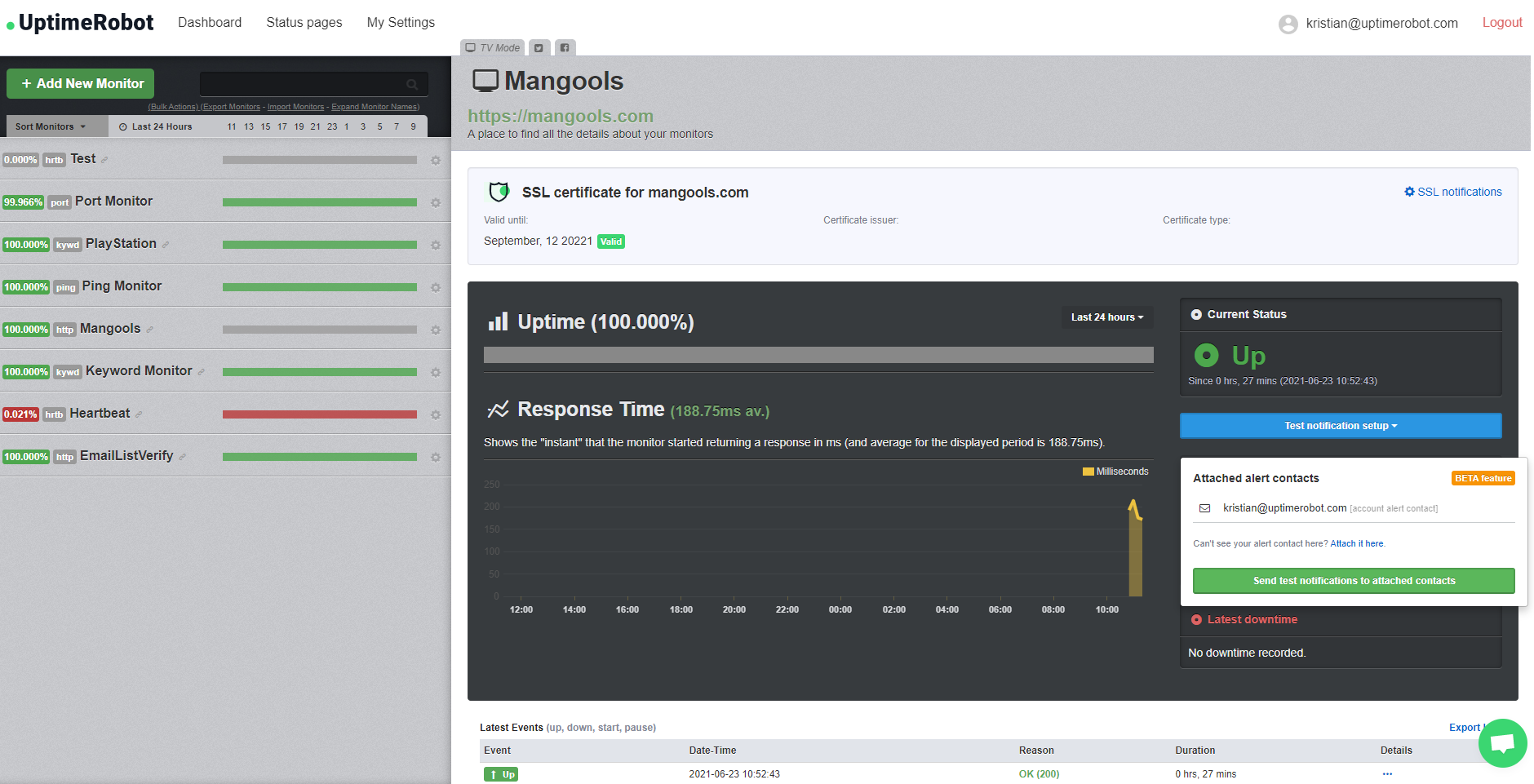Viewport: 1534px width, 784px height.
Task: Click the Twitter share icon near TV Mode
Action: pyautogui.click(x=539, y=47)
